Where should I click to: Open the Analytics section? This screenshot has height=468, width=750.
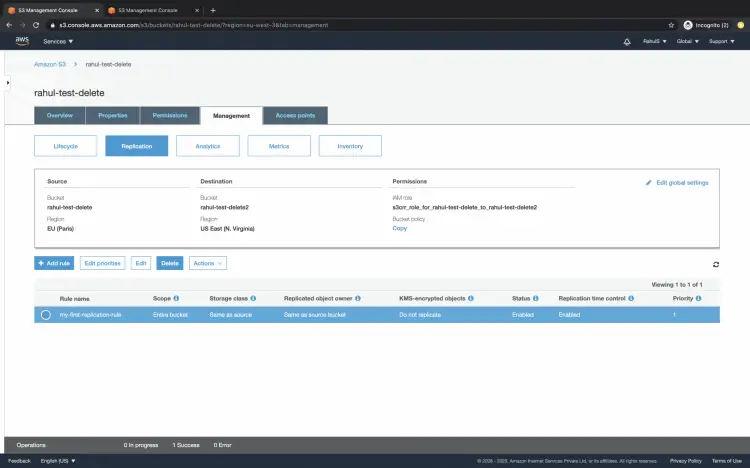tap(208, 146)
